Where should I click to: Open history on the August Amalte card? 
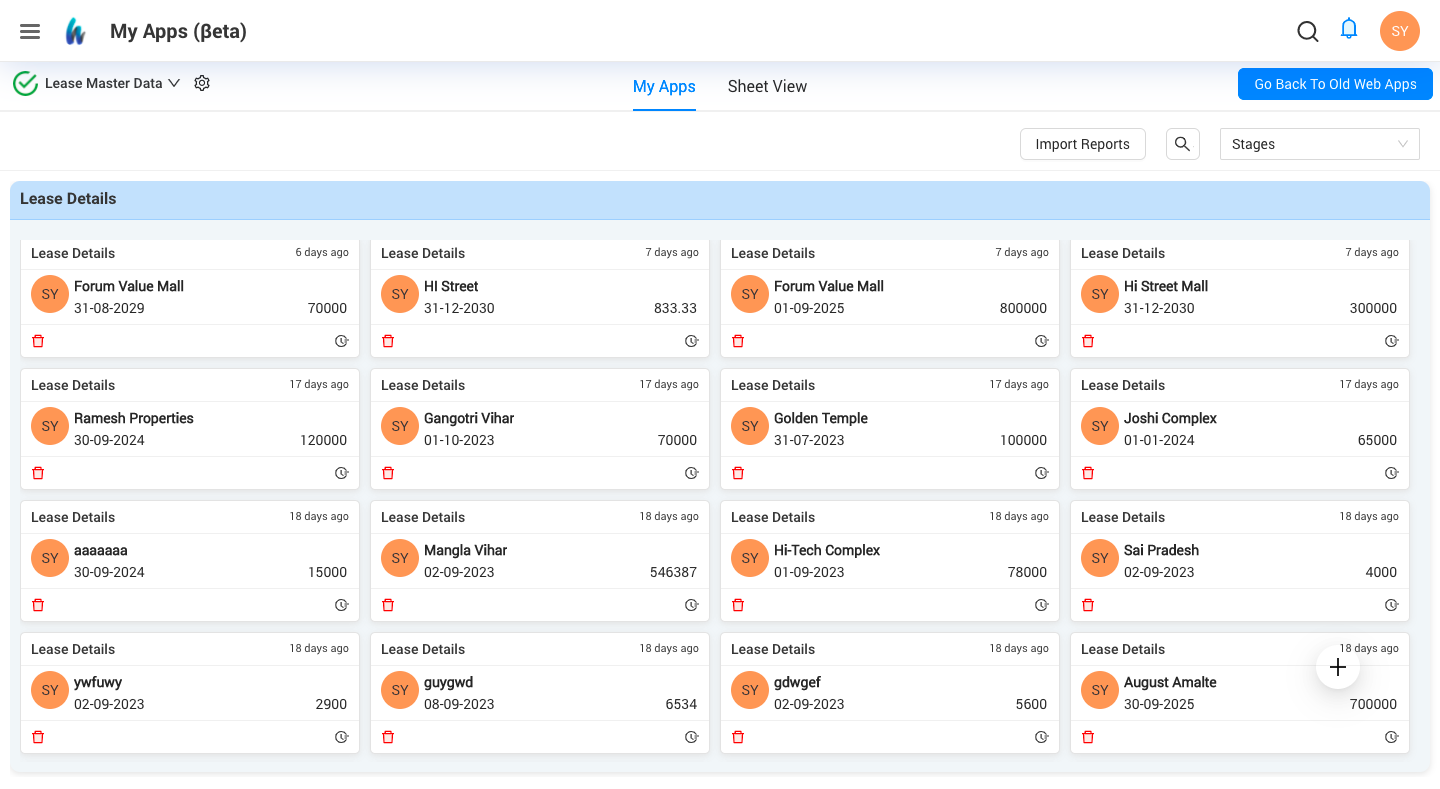[x=1391, y=737]
